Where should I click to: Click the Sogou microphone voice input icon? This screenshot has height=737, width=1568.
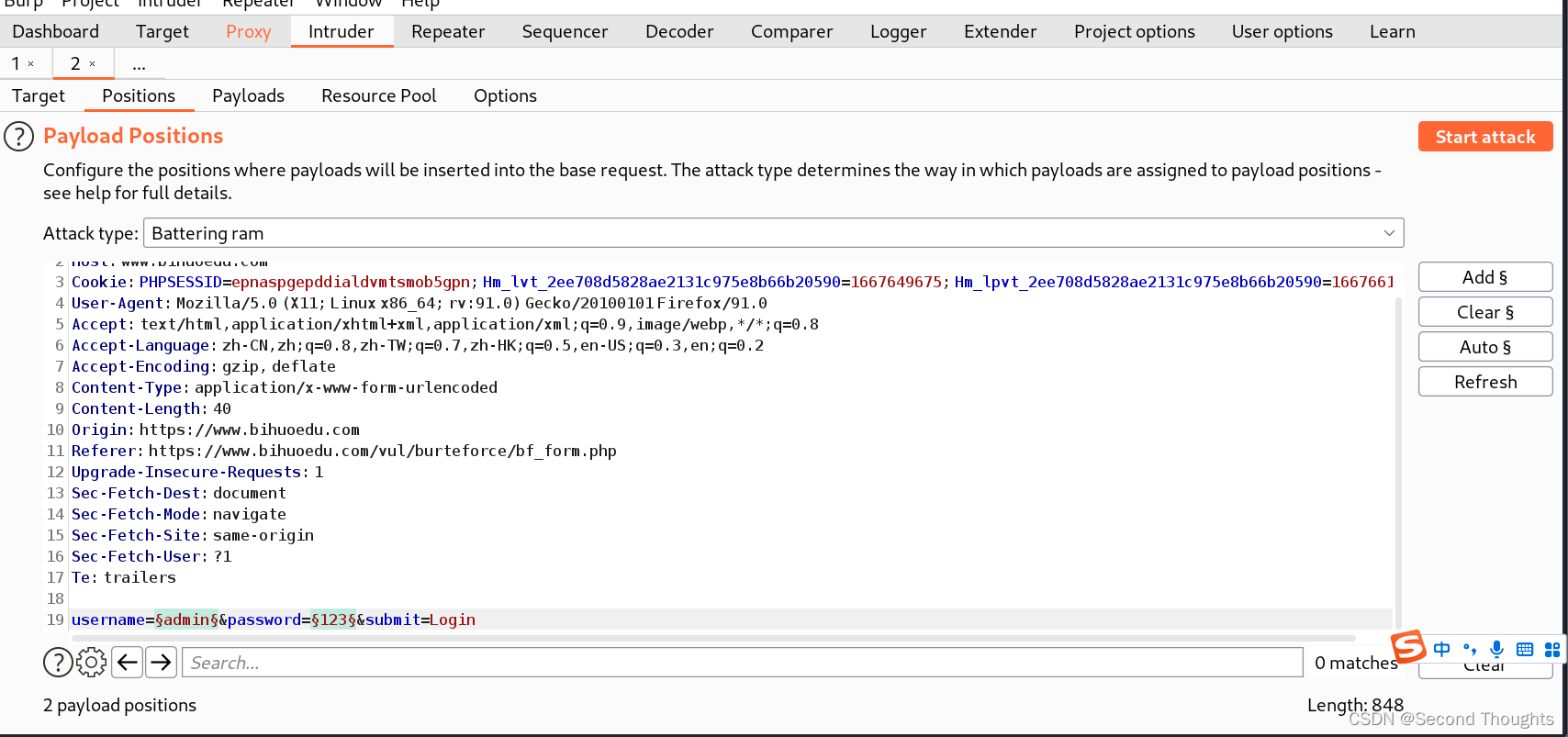pos(1496,650)
